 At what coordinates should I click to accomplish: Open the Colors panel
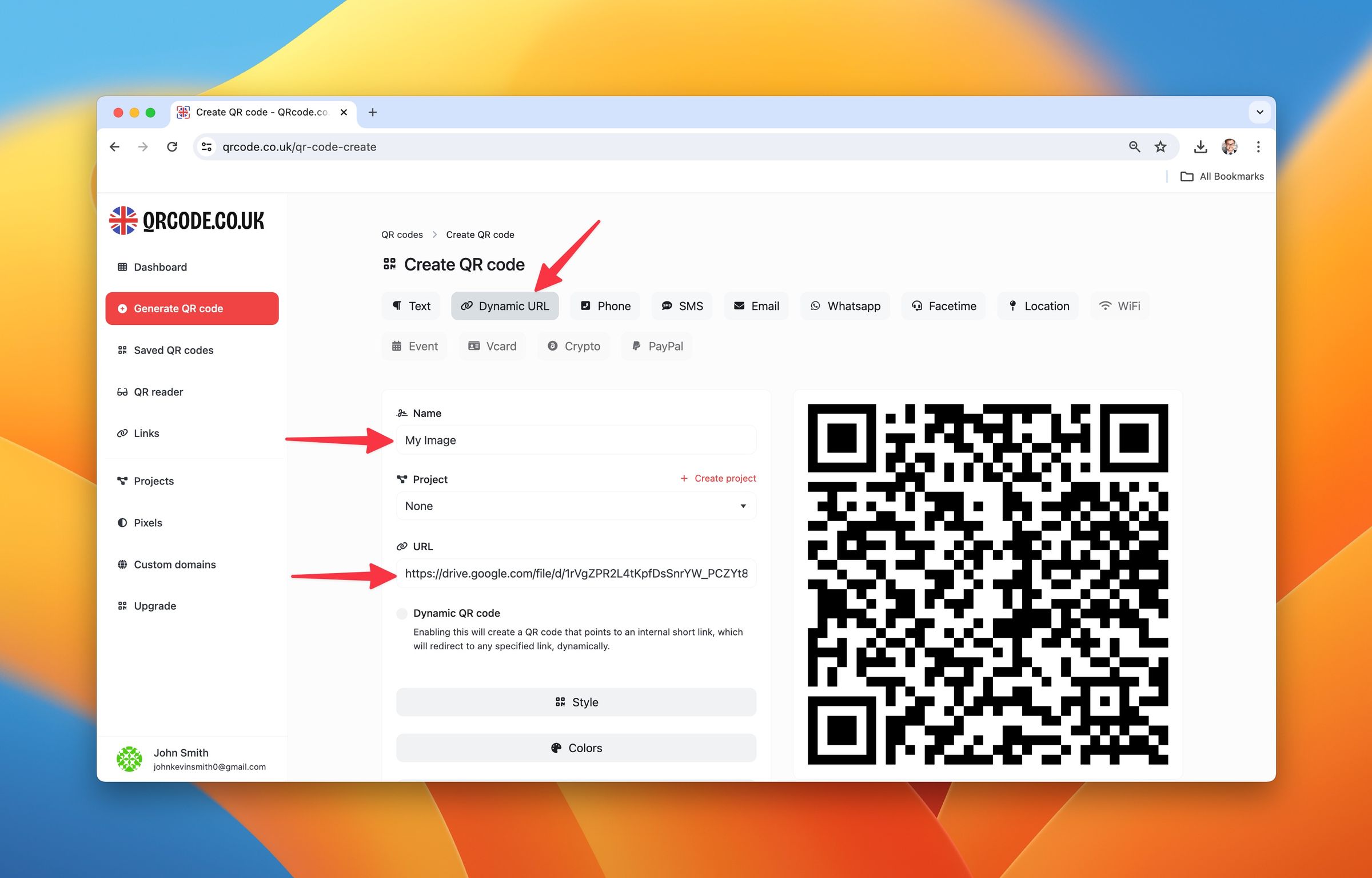tap(576, 748)
